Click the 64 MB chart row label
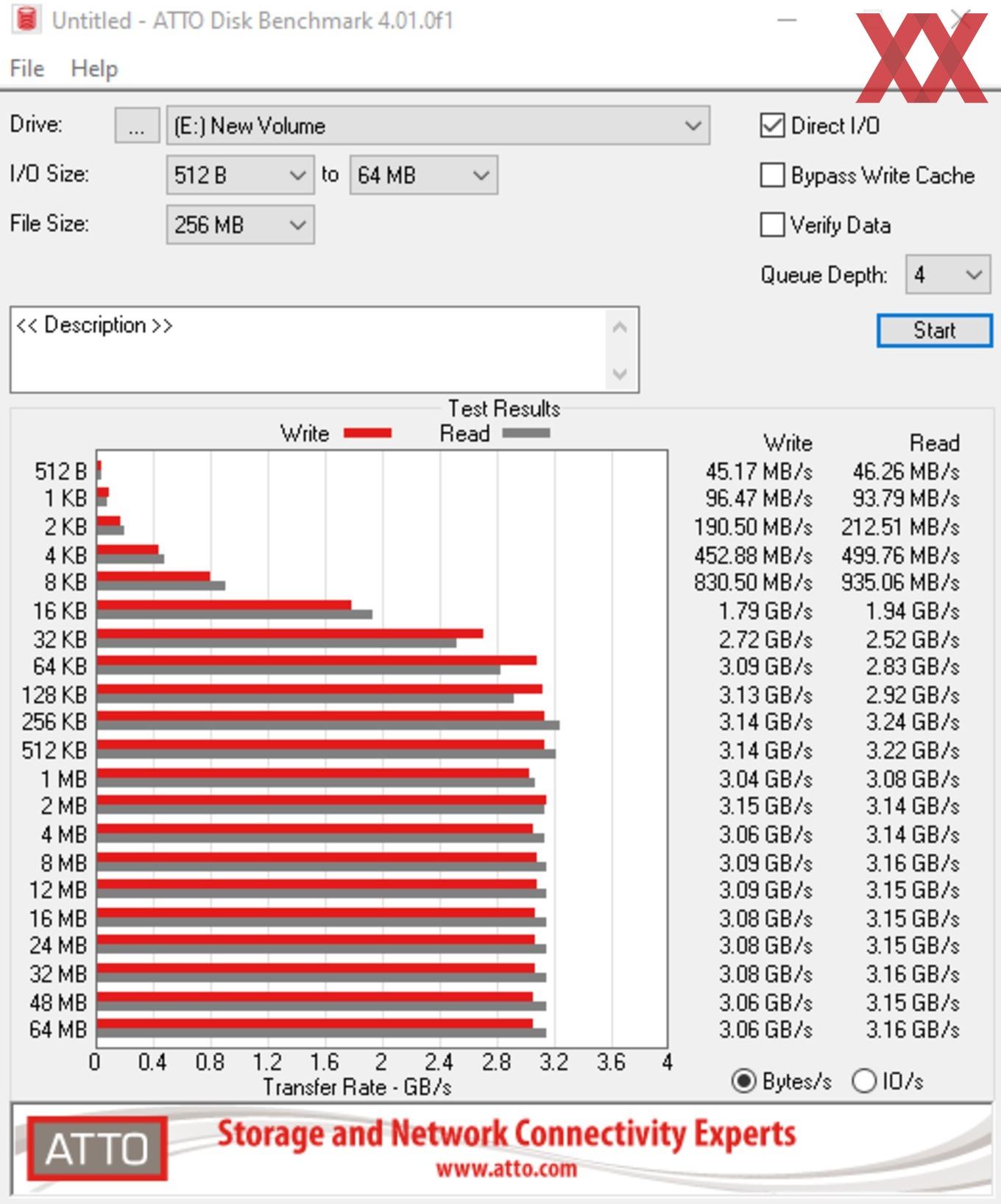Image resolution: width=1001 pixels, height=1204 pixels. point(58,1029)
